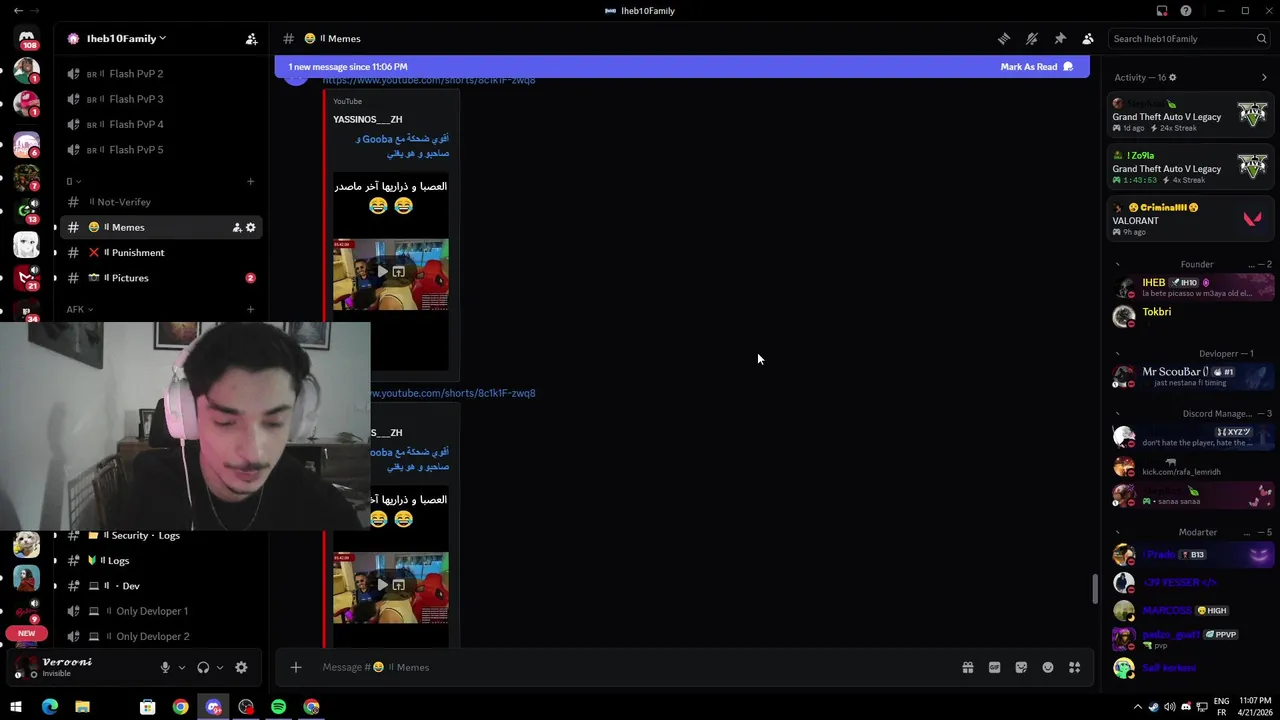This screenshot has height=720, width=1280.
Task: Open the Dev channel
Action: (x=160, y=586)
